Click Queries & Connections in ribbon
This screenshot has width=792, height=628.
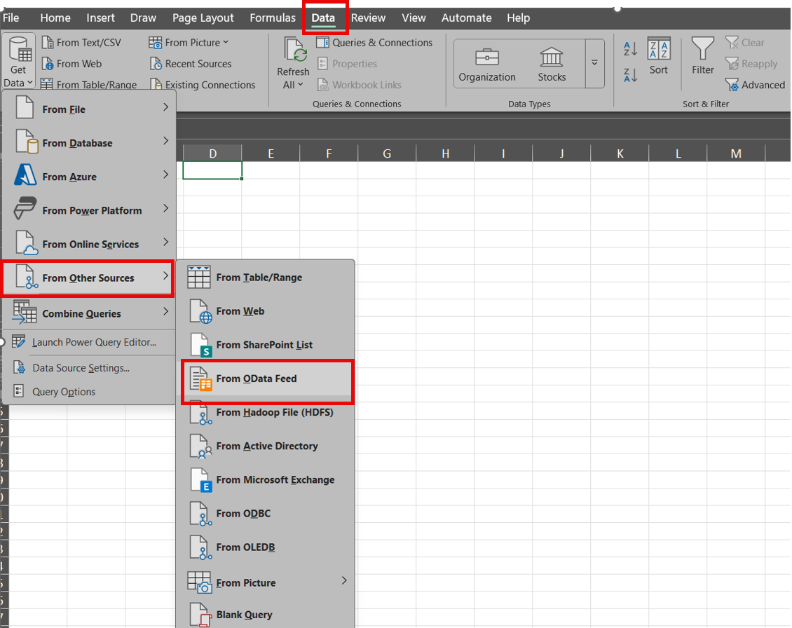374,43
